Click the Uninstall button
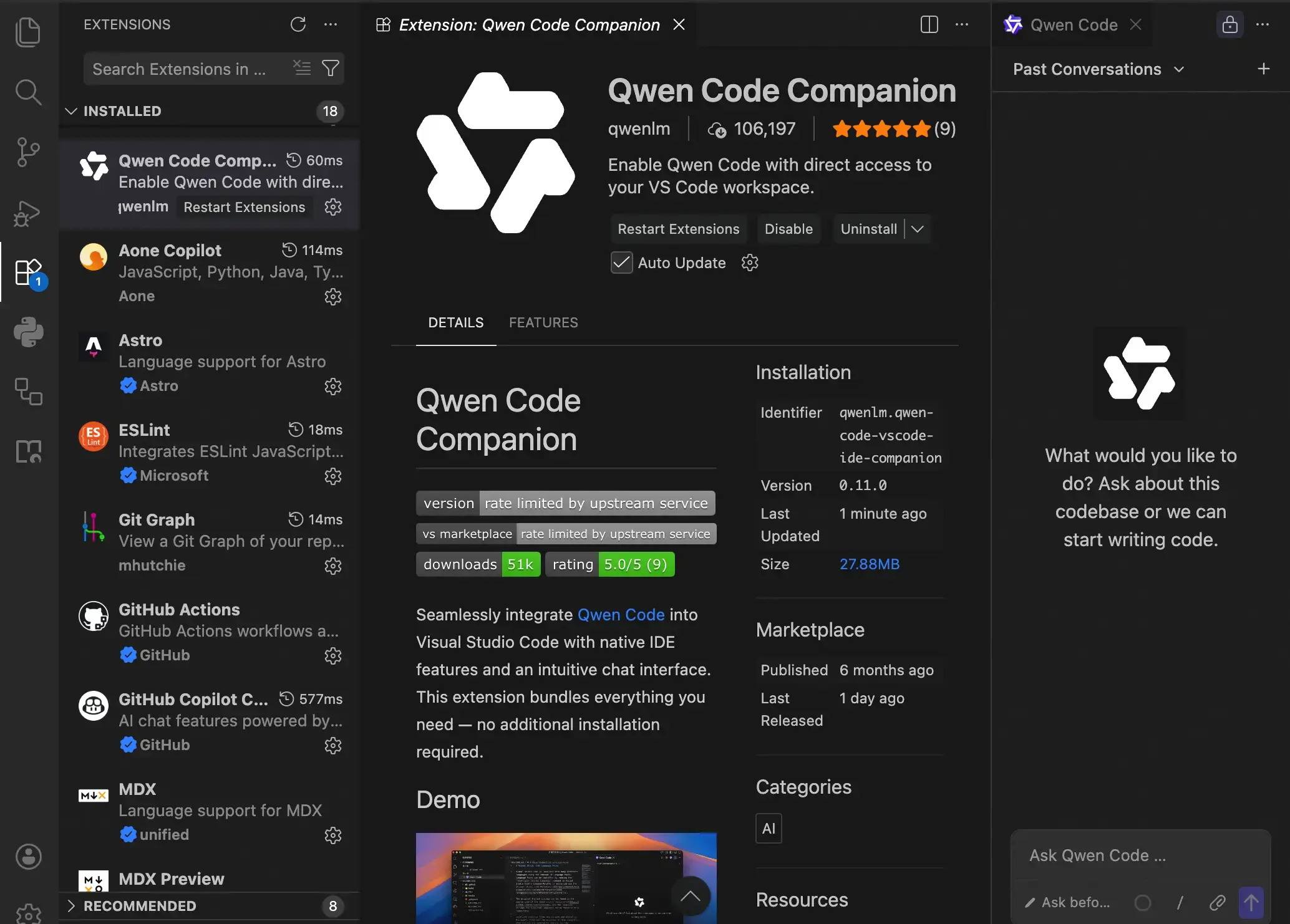This screenshot has height=924, width=1290. point(868,229)
